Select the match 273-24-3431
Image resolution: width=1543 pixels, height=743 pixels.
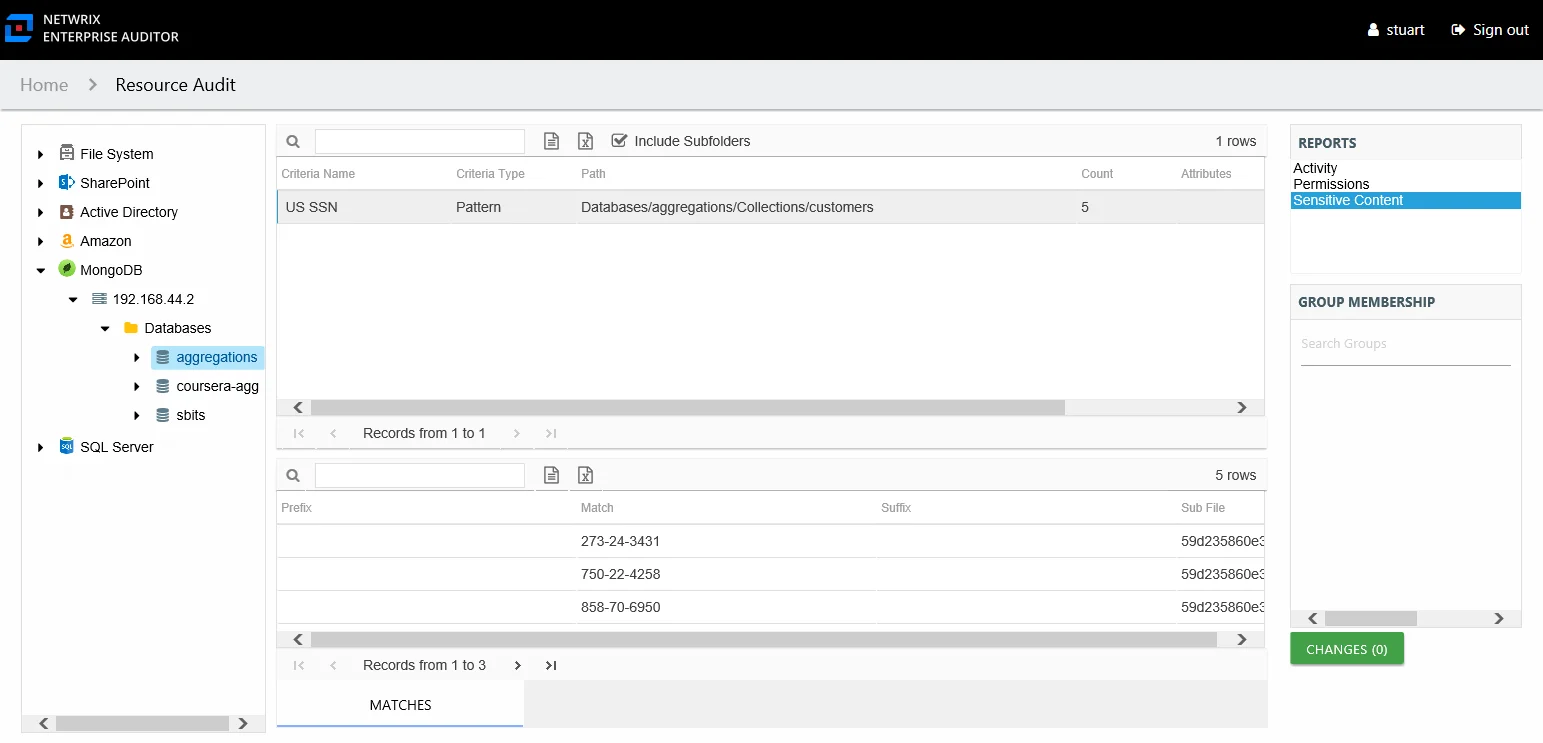620,541
